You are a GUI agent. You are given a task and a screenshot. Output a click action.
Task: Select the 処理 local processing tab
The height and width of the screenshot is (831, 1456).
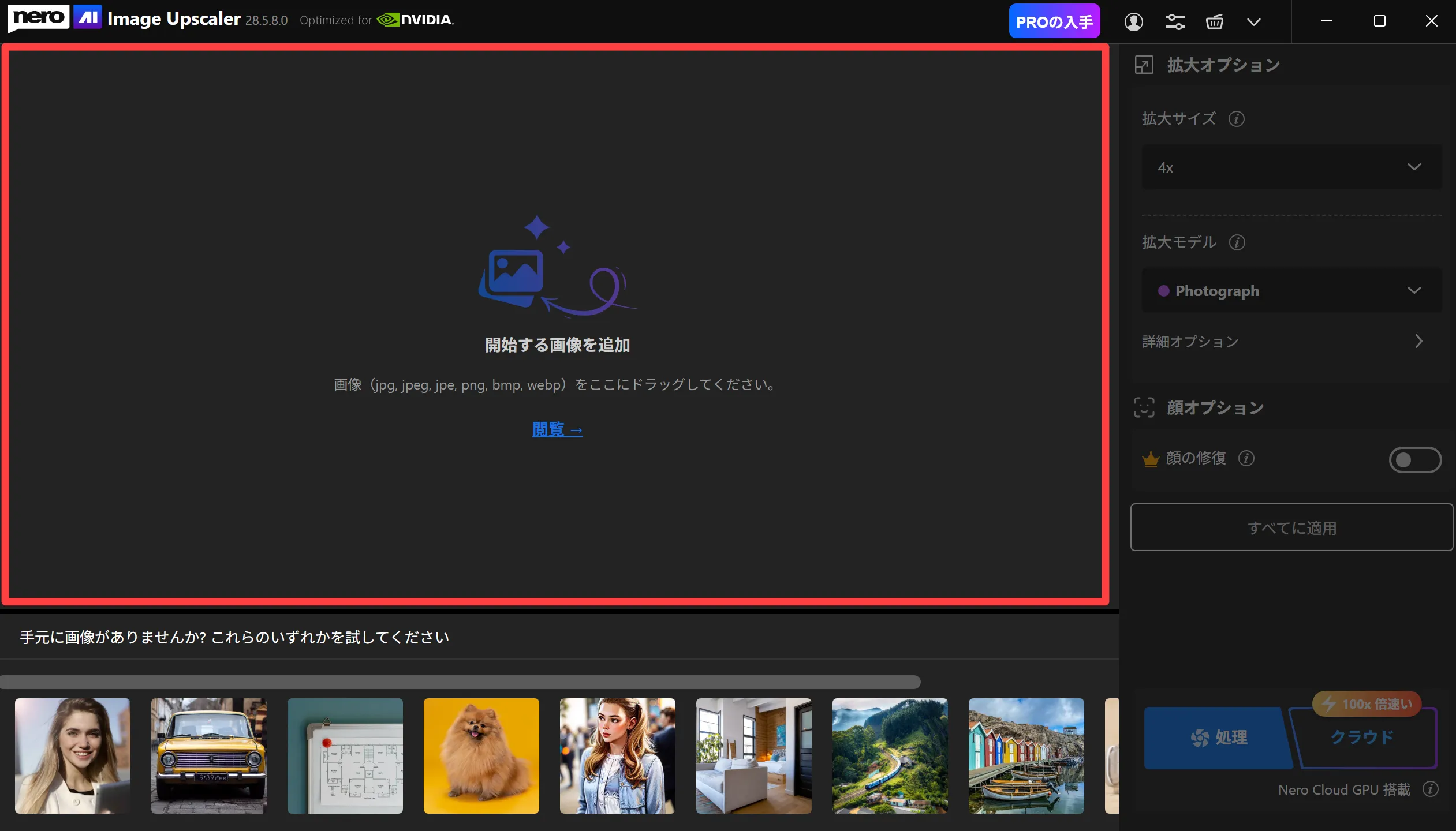coord(1218,738)
